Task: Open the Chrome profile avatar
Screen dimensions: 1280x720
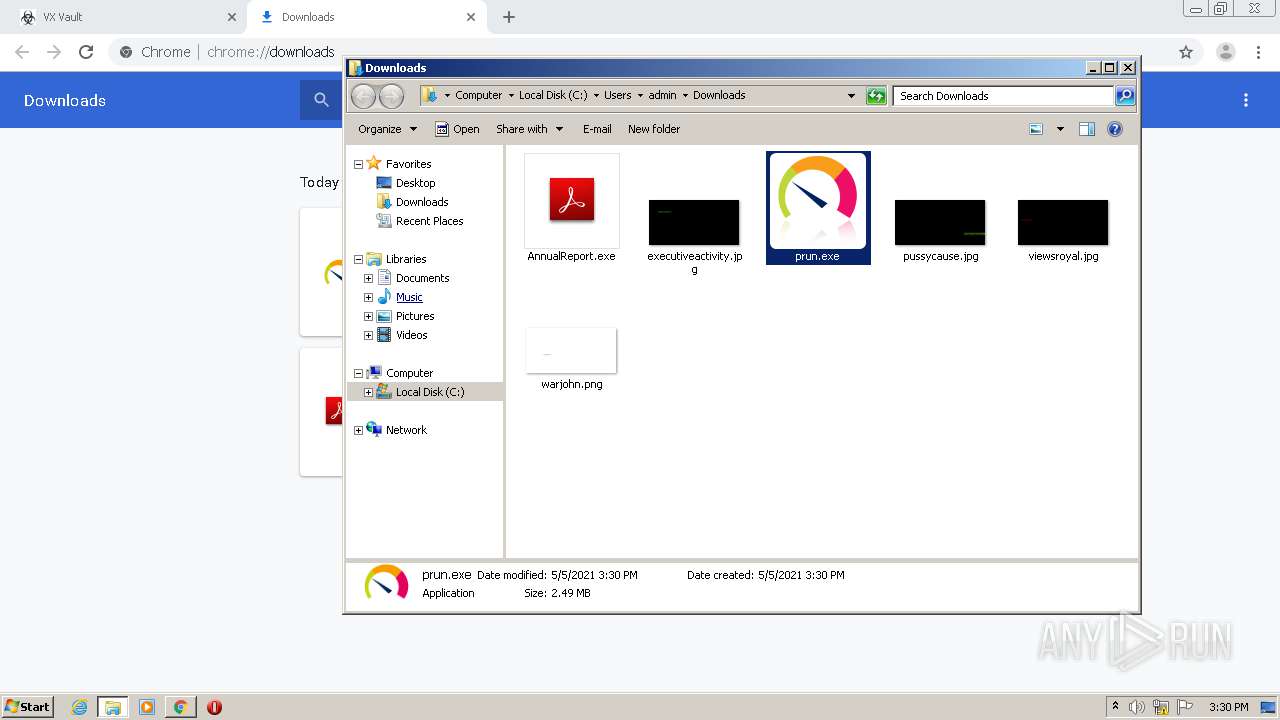Action: (x=1225, y=52)
